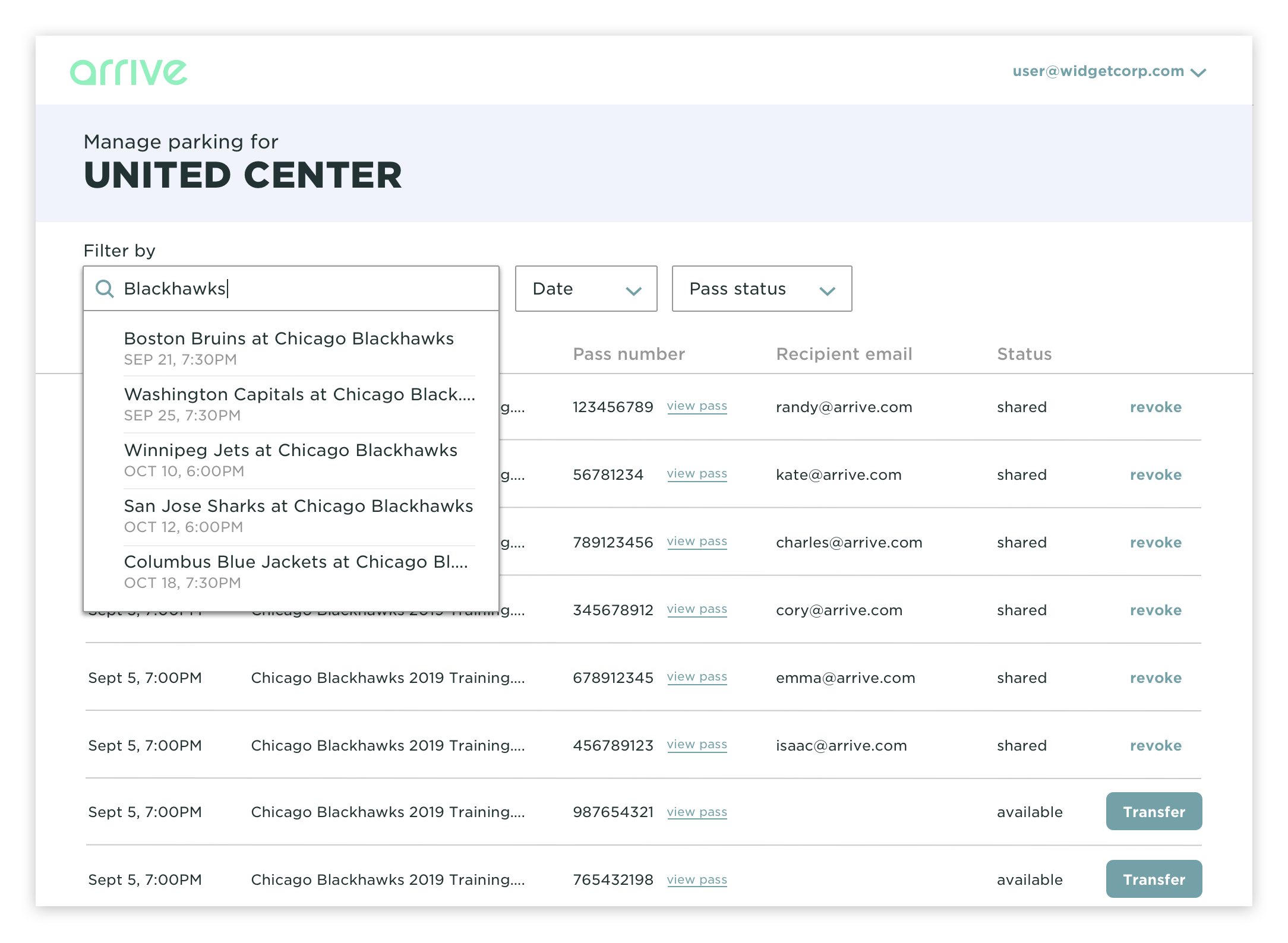Click pass number 789123456
The height and width of the screenshot is (943, 1288).
pyautogui.click(x=613, y=543)
